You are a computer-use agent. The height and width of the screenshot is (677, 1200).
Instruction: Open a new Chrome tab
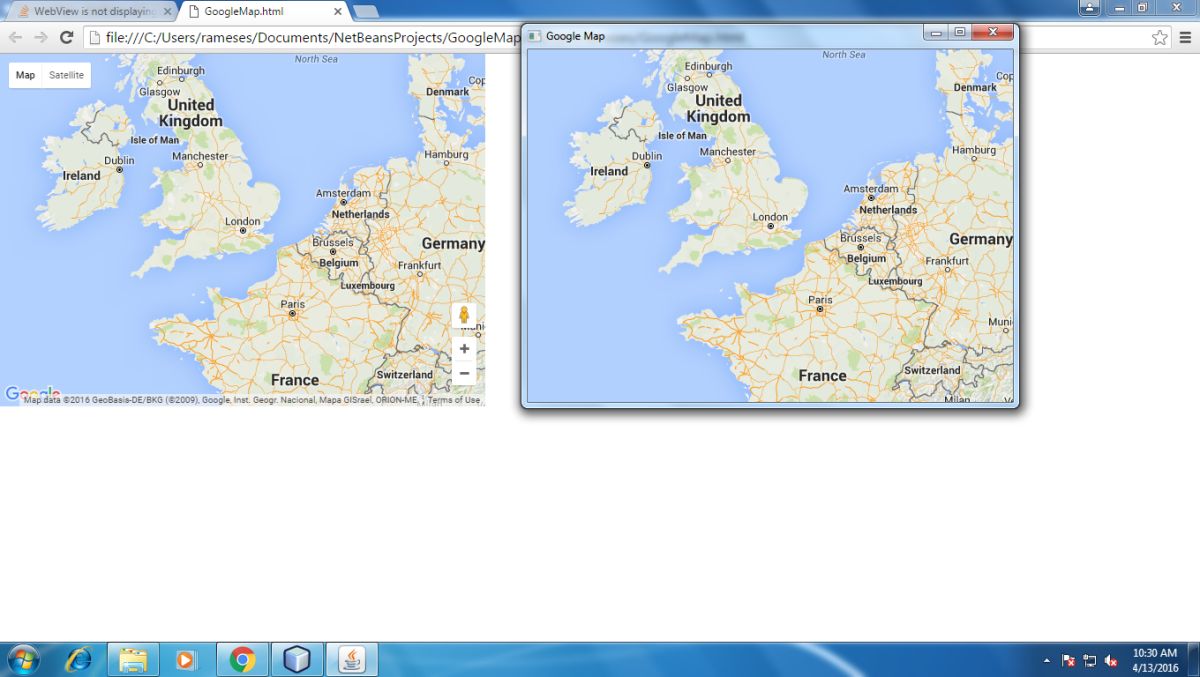[365, 12]
